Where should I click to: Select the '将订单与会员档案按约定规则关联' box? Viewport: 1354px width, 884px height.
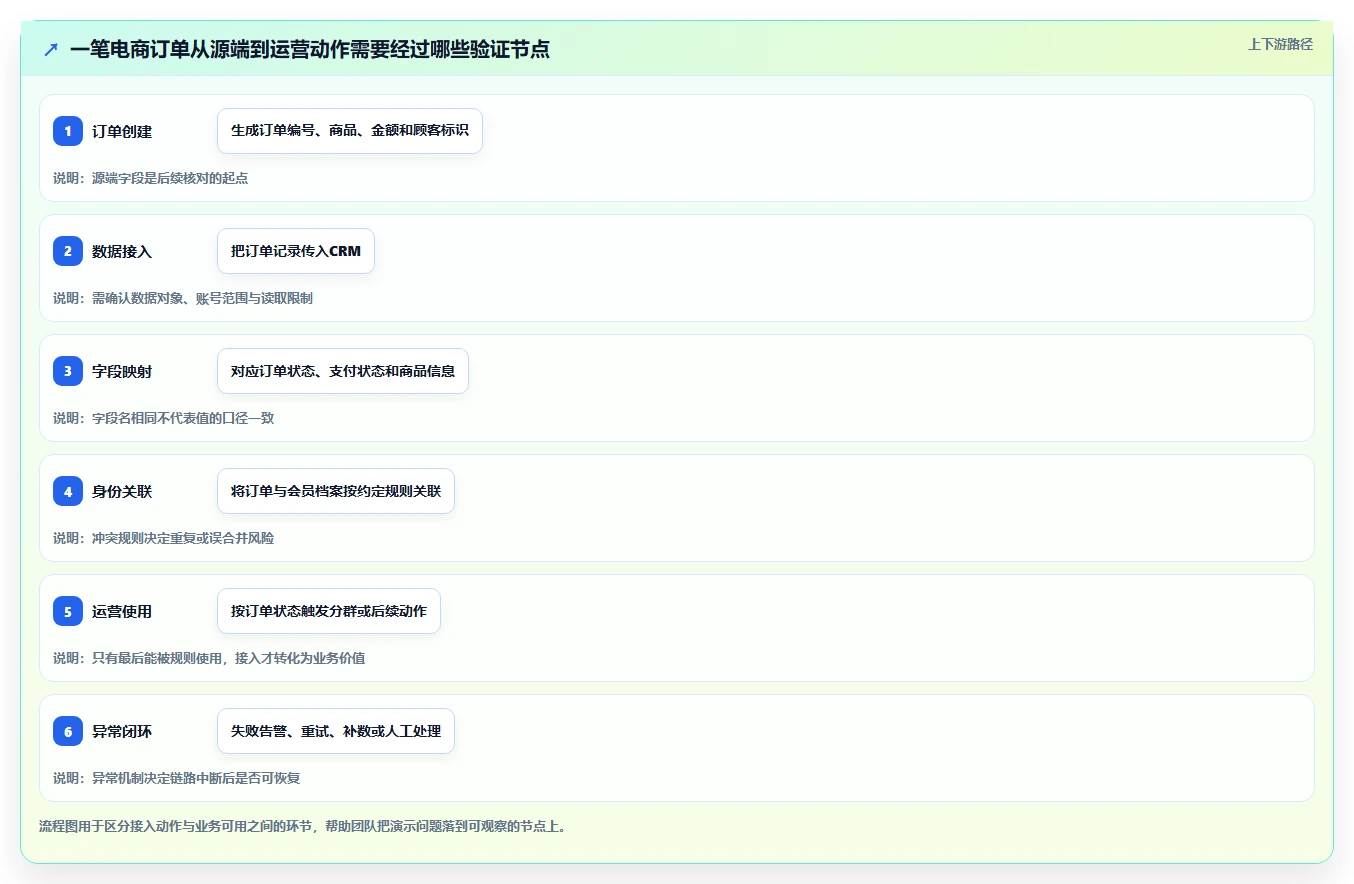336,491
